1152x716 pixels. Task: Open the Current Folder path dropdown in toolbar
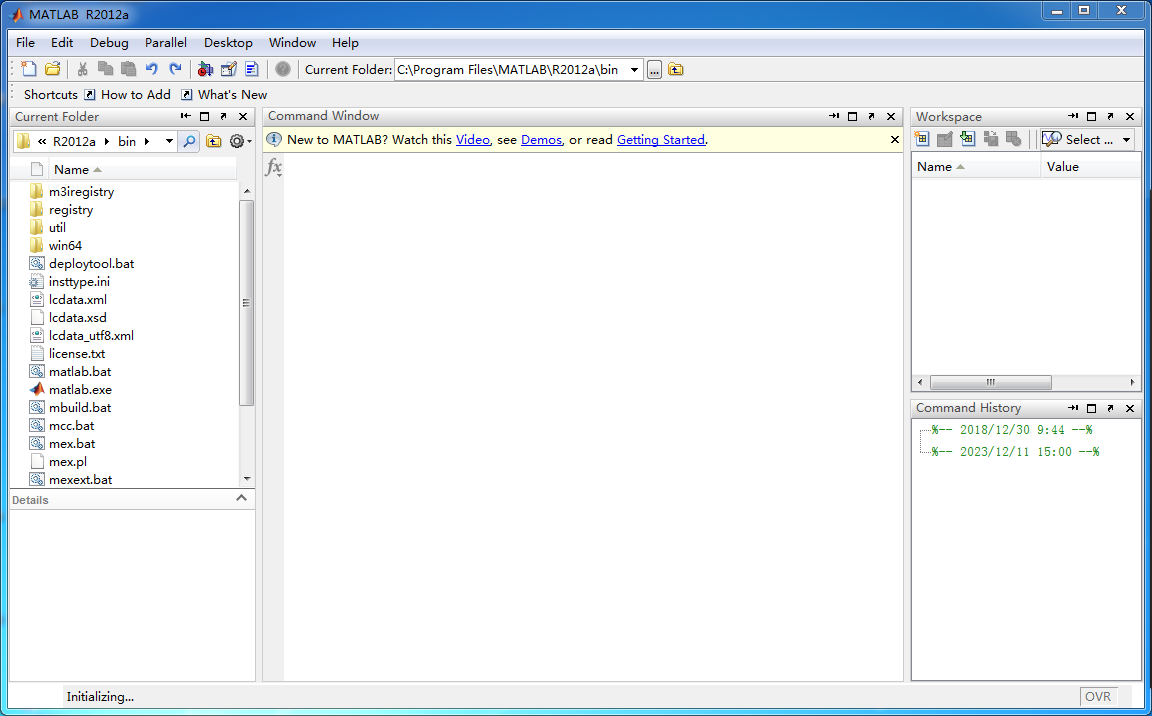(x=635, y=70)
